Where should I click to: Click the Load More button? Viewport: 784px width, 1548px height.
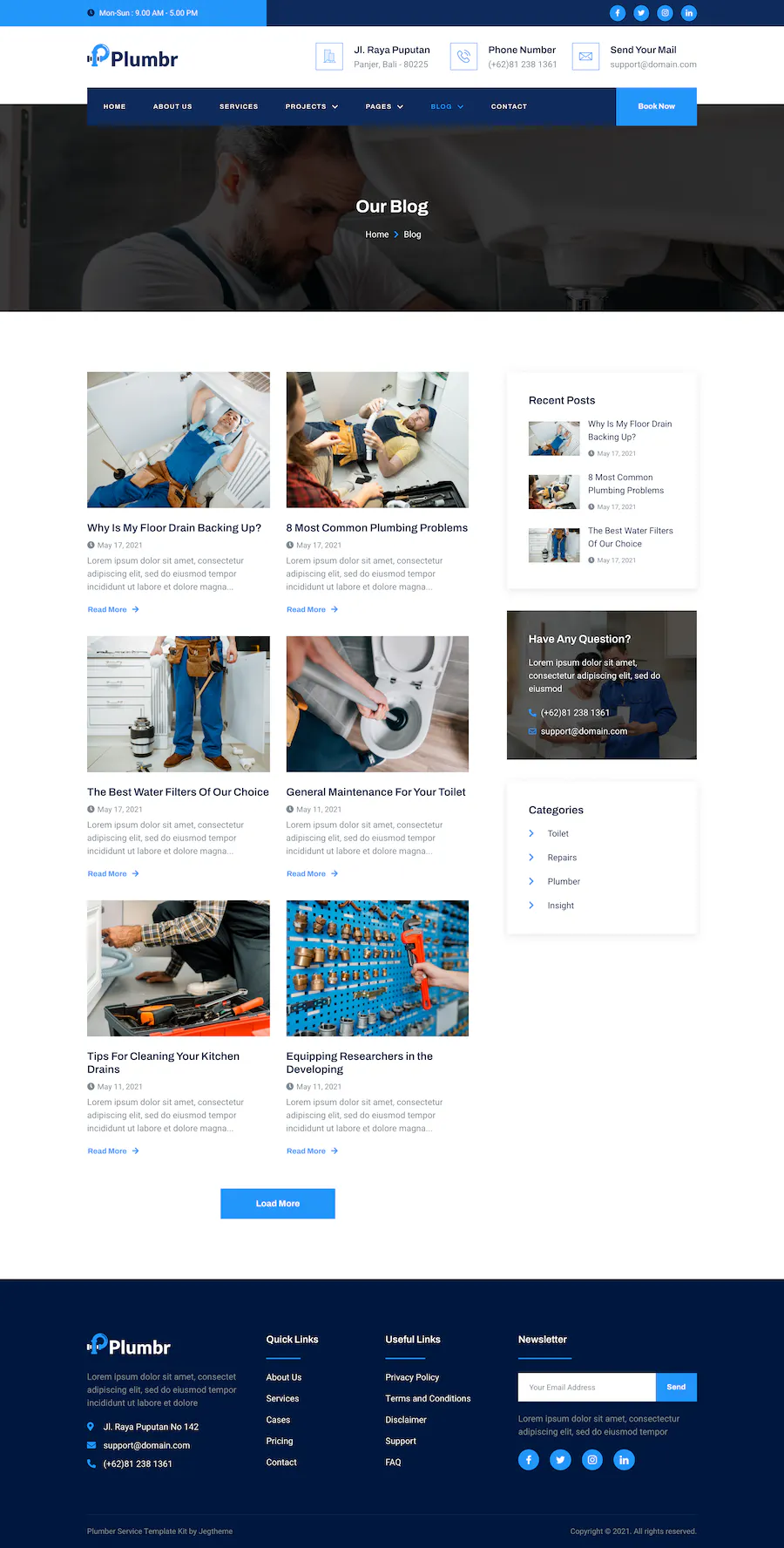(278, 1204)
